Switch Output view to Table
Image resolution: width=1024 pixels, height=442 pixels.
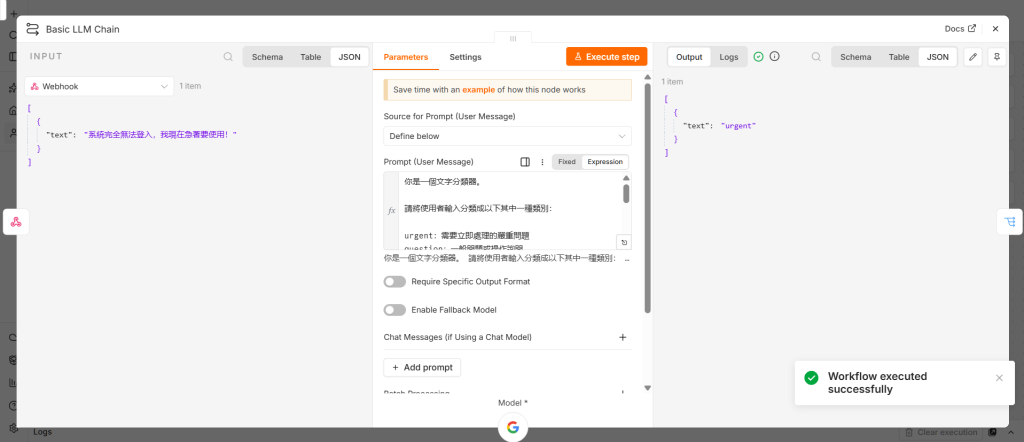point(899,57)
